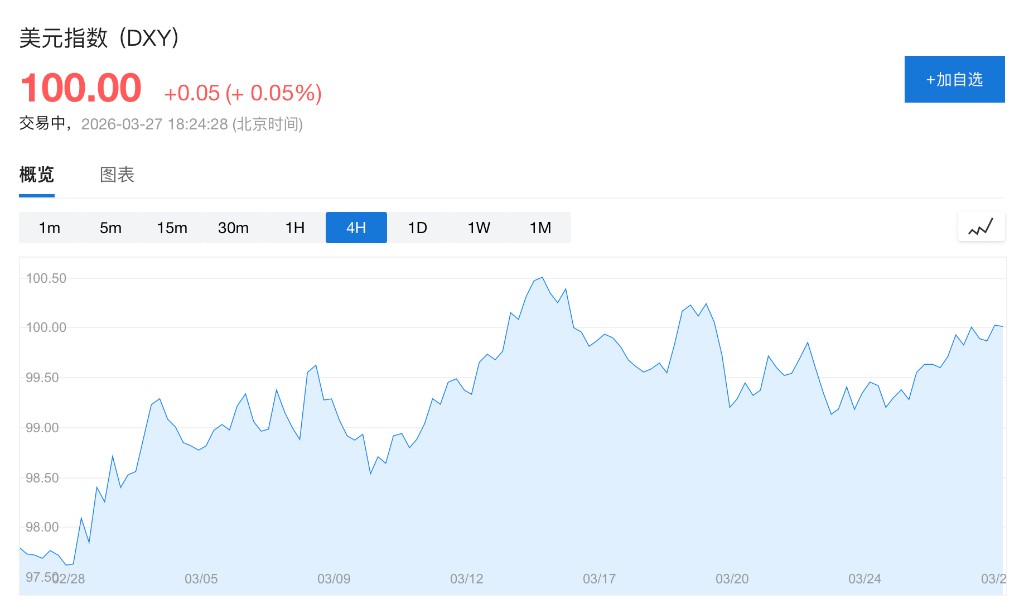Click the 美元指数 (DXY) title

pos(99,38)
